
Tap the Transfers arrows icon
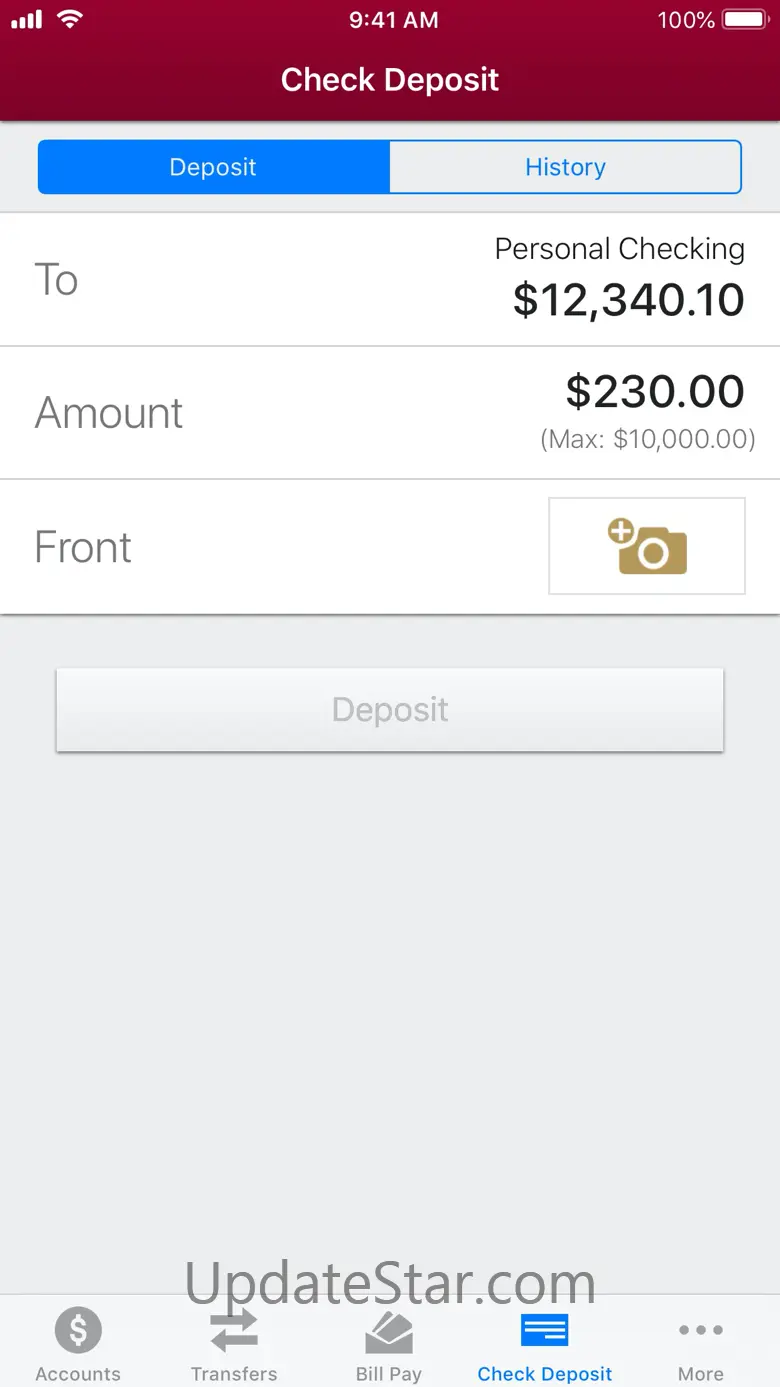[x=234, y=1331]
